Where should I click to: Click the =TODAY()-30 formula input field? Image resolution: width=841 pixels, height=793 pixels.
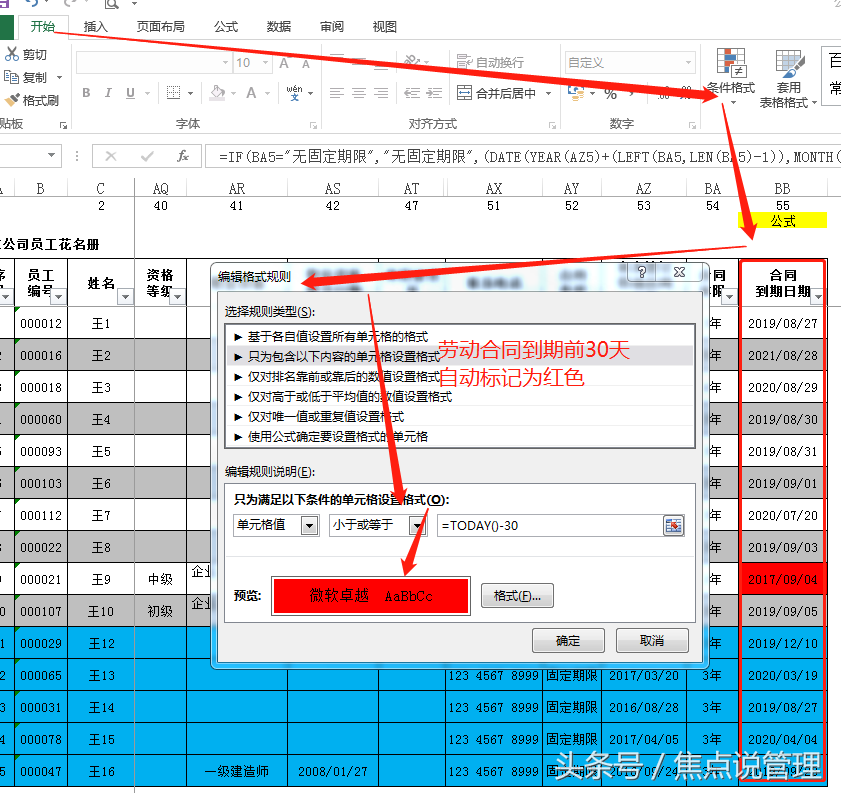point(550,525)
